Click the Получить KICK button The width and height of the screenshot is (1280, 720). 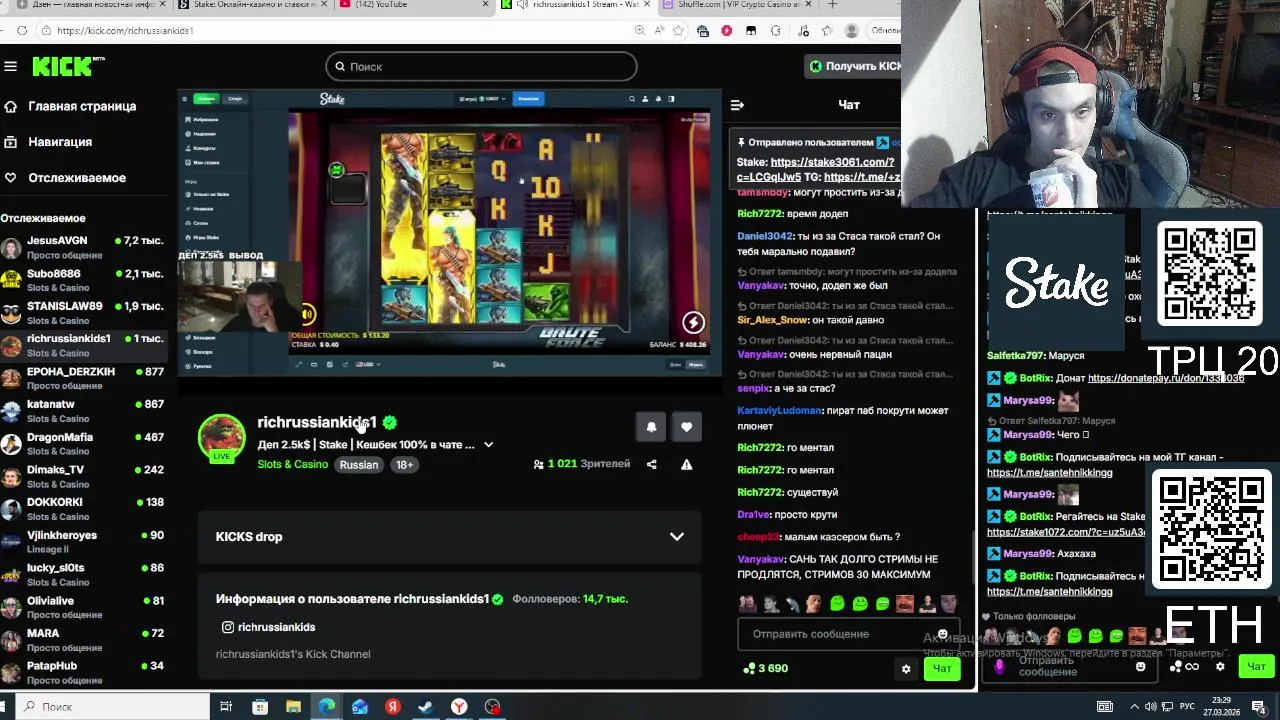[855, 66]
